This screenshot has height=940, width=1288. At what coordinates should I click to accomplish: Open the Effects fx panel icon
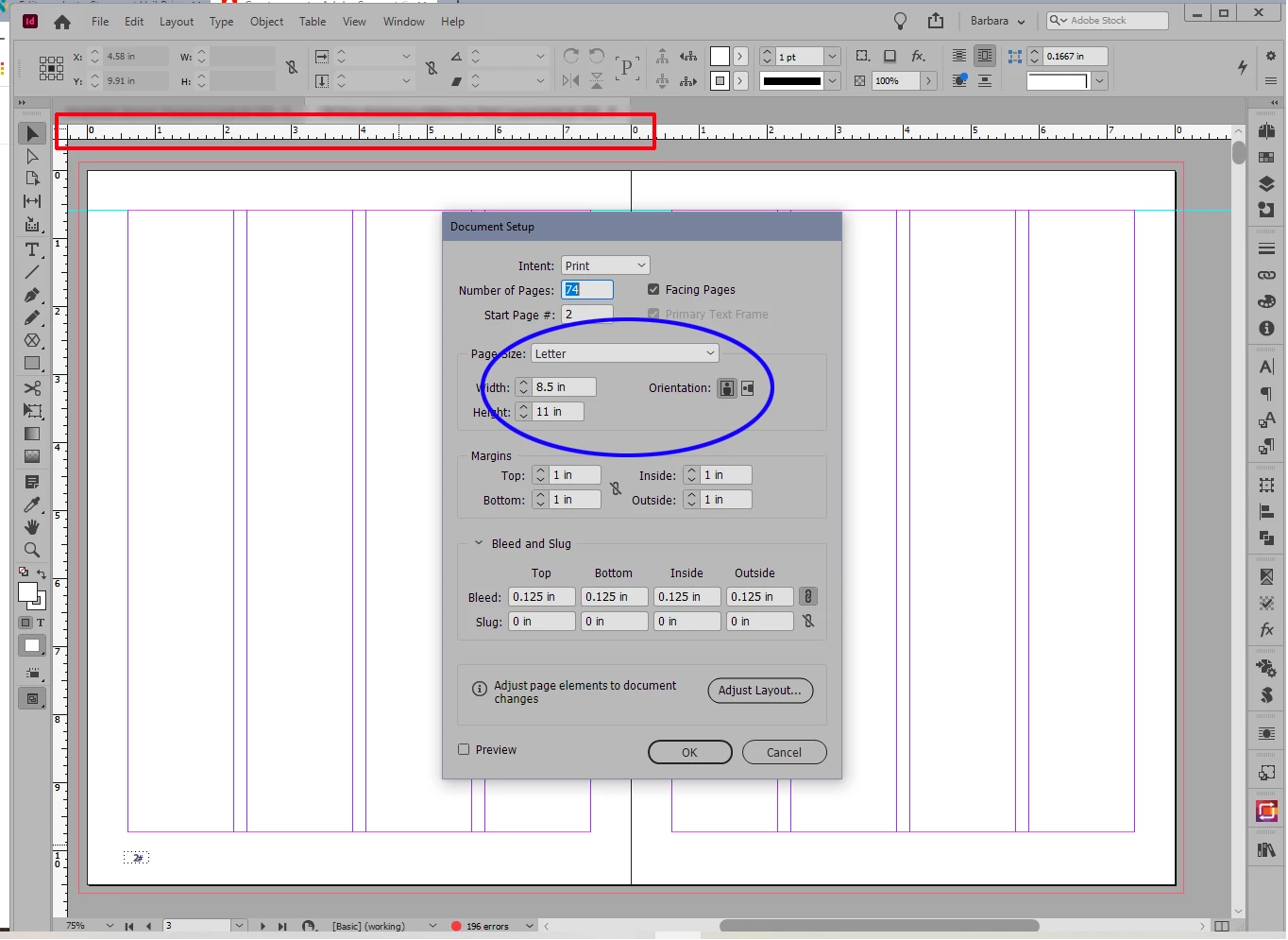1266,629
